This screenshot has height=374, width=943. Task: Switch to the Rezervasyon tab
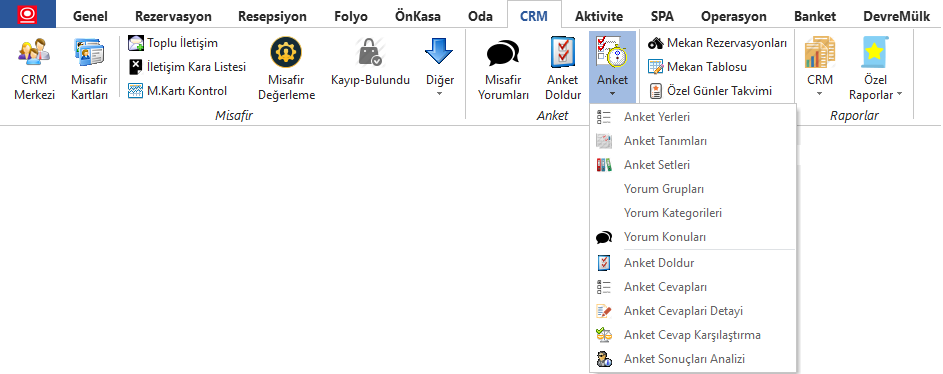(x=173, y=16)
